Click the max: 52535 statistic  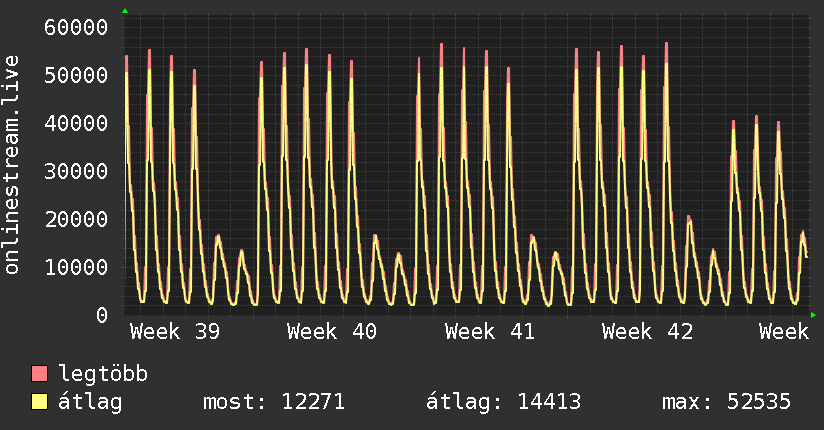(x=726, y=402)
